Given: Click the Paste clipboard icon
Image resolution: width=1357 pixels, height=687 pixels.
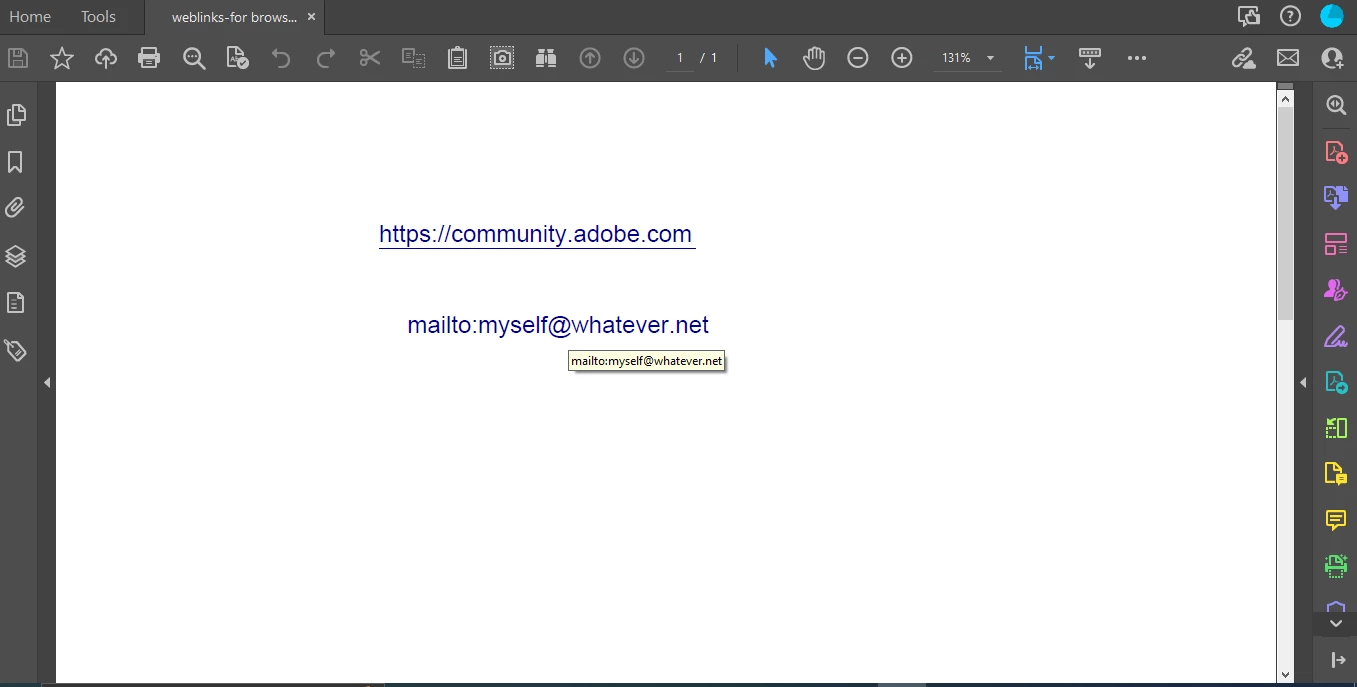Looking at the screenshot, I should pyautogui.click(x=457, y=58).
